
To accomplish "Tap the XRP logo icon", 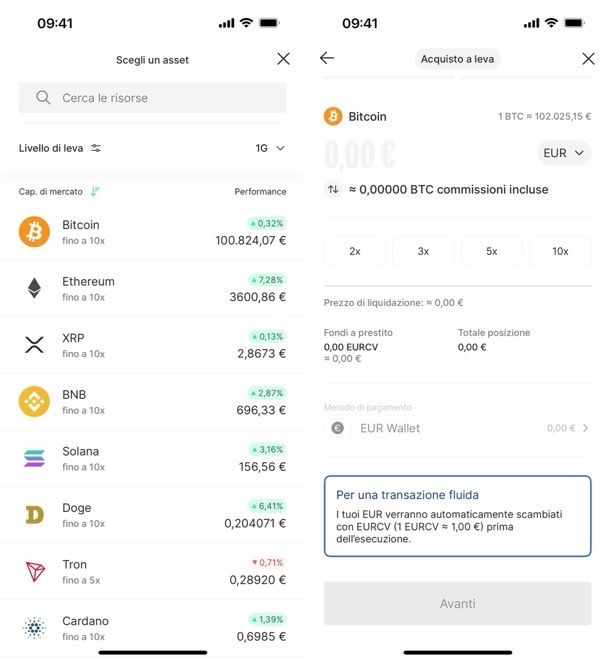I will (x=34, y=345).
